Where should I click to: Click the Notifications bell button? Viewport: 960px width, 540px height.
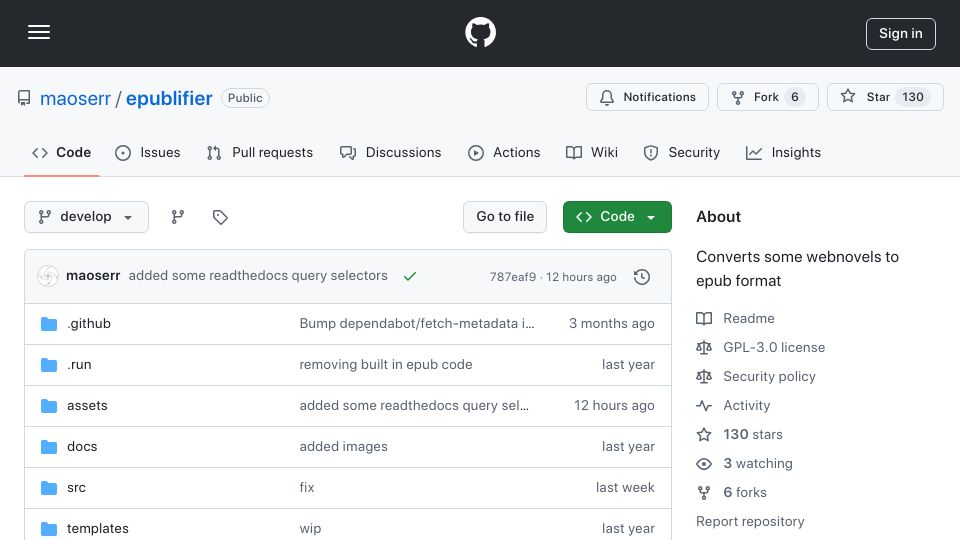pyautogui.click(x=647, y=97)
